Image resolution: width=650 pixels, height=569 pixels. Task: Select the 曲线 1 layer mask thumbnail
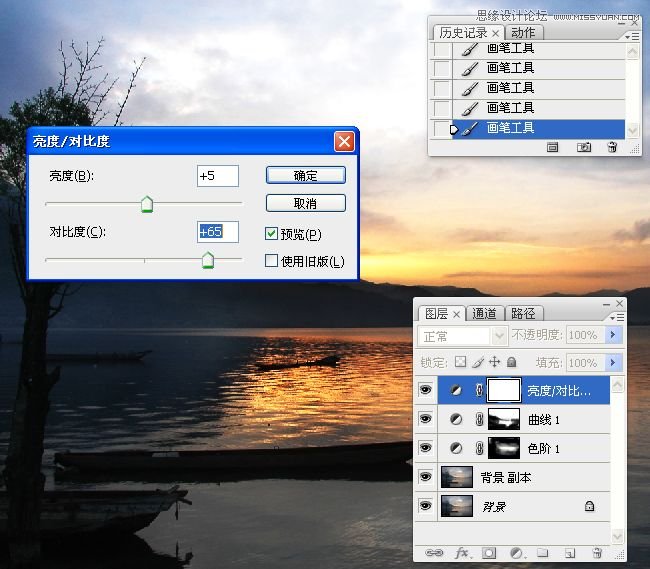[504, 419]
